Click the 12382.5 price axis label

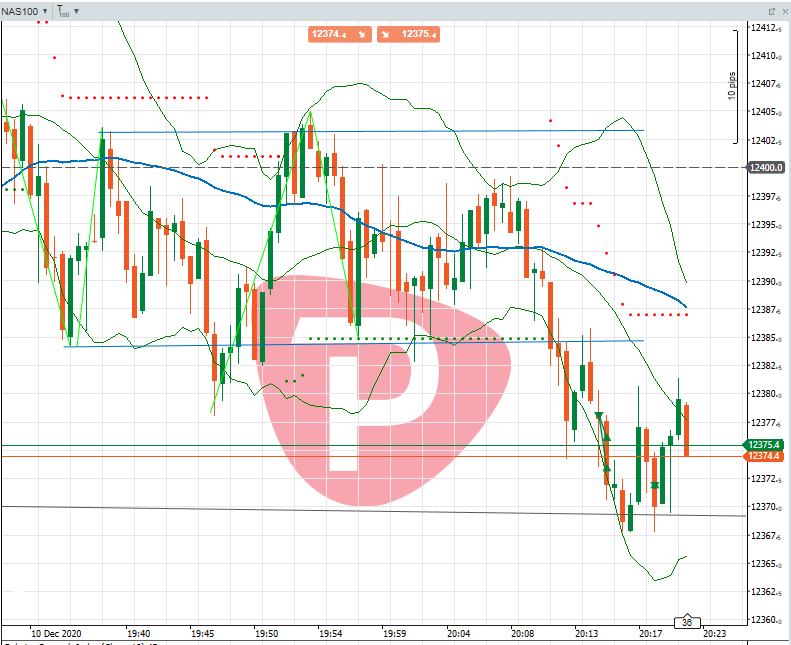(x=766, y=366)
